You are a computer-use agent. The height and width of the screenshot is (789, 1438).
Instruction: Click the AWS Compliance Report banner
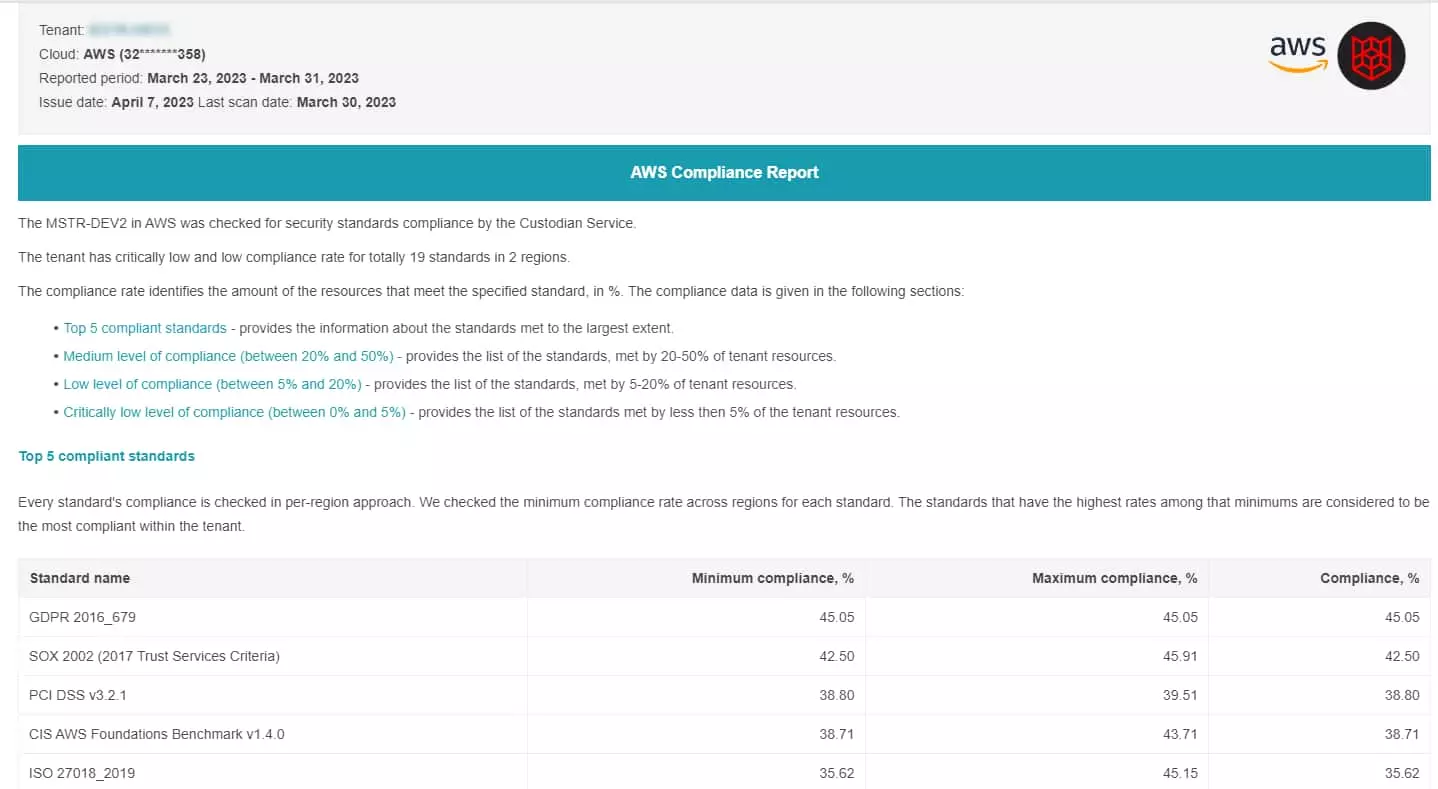click(x=724, y=172)
